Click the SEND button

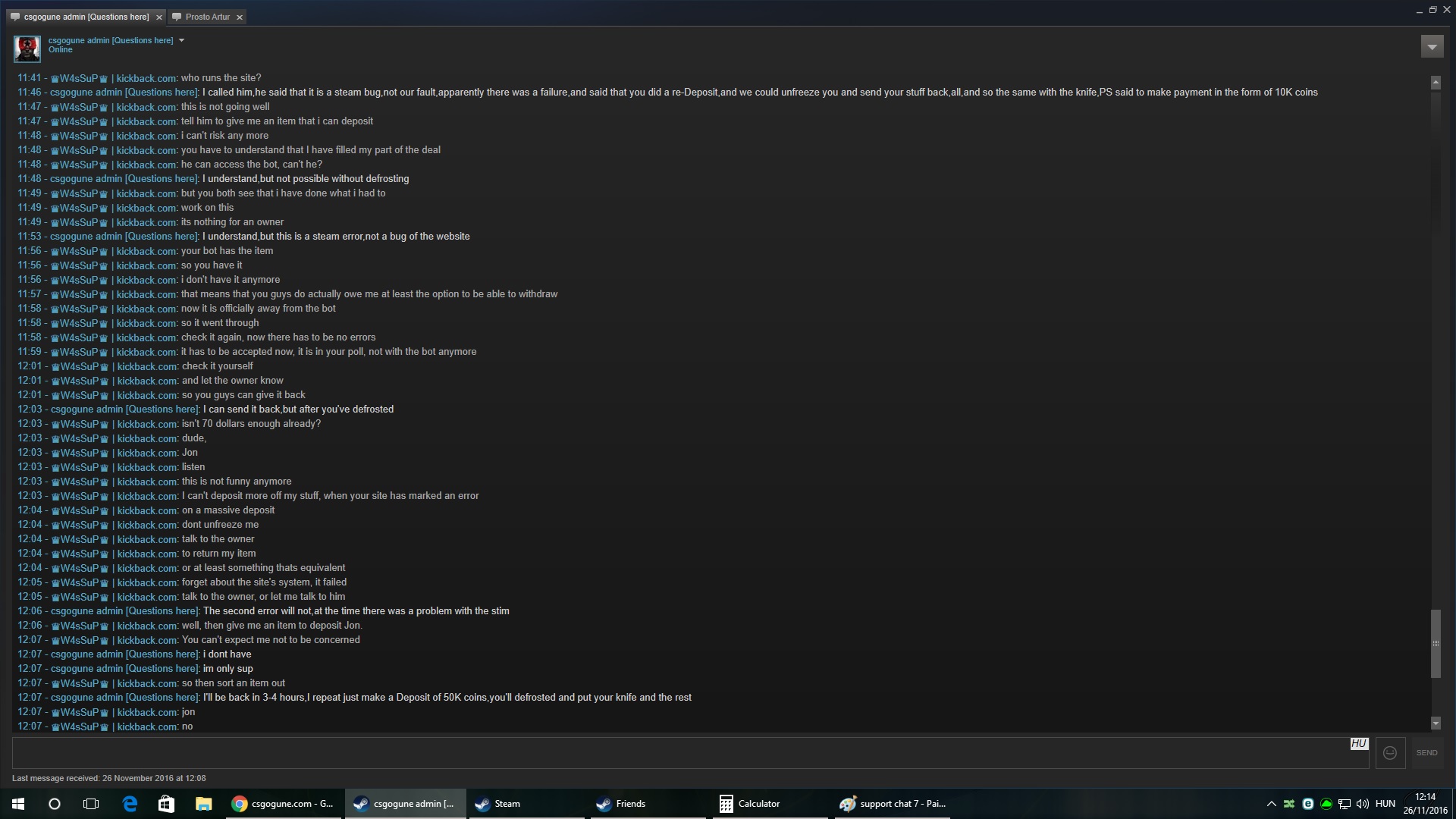(1426, 753)
